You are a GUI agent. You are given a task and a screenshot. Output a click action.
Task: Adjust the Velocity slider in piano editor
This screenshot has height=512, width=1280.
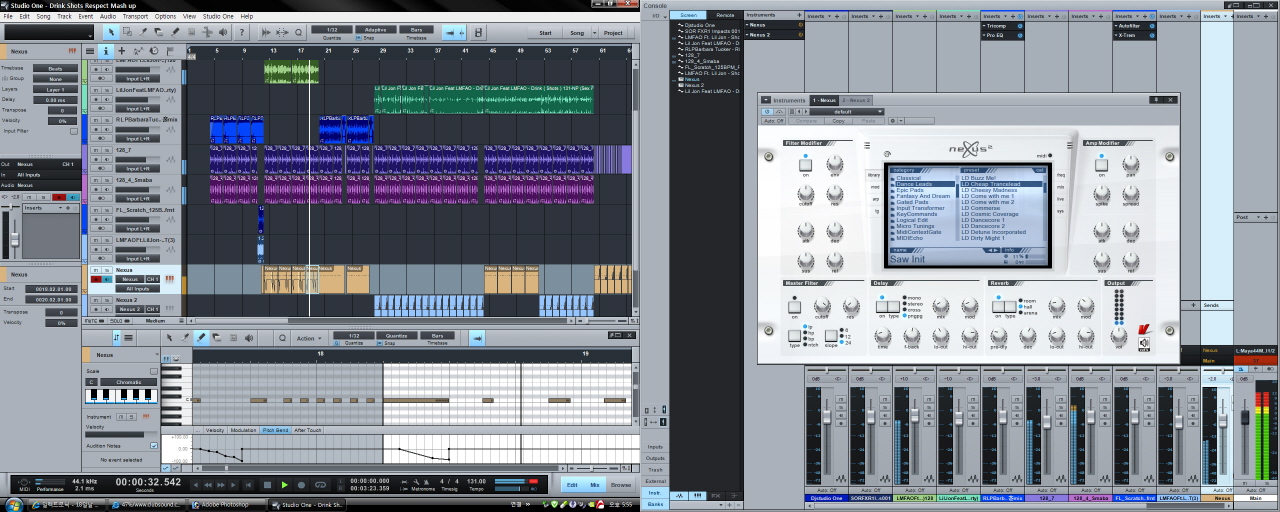121,434
